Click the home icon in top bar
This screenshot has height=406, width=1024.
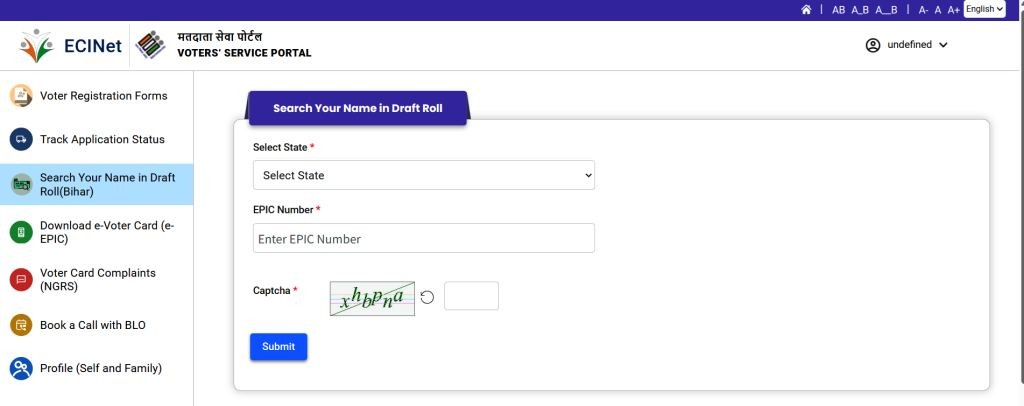click(x=806, y=9)
